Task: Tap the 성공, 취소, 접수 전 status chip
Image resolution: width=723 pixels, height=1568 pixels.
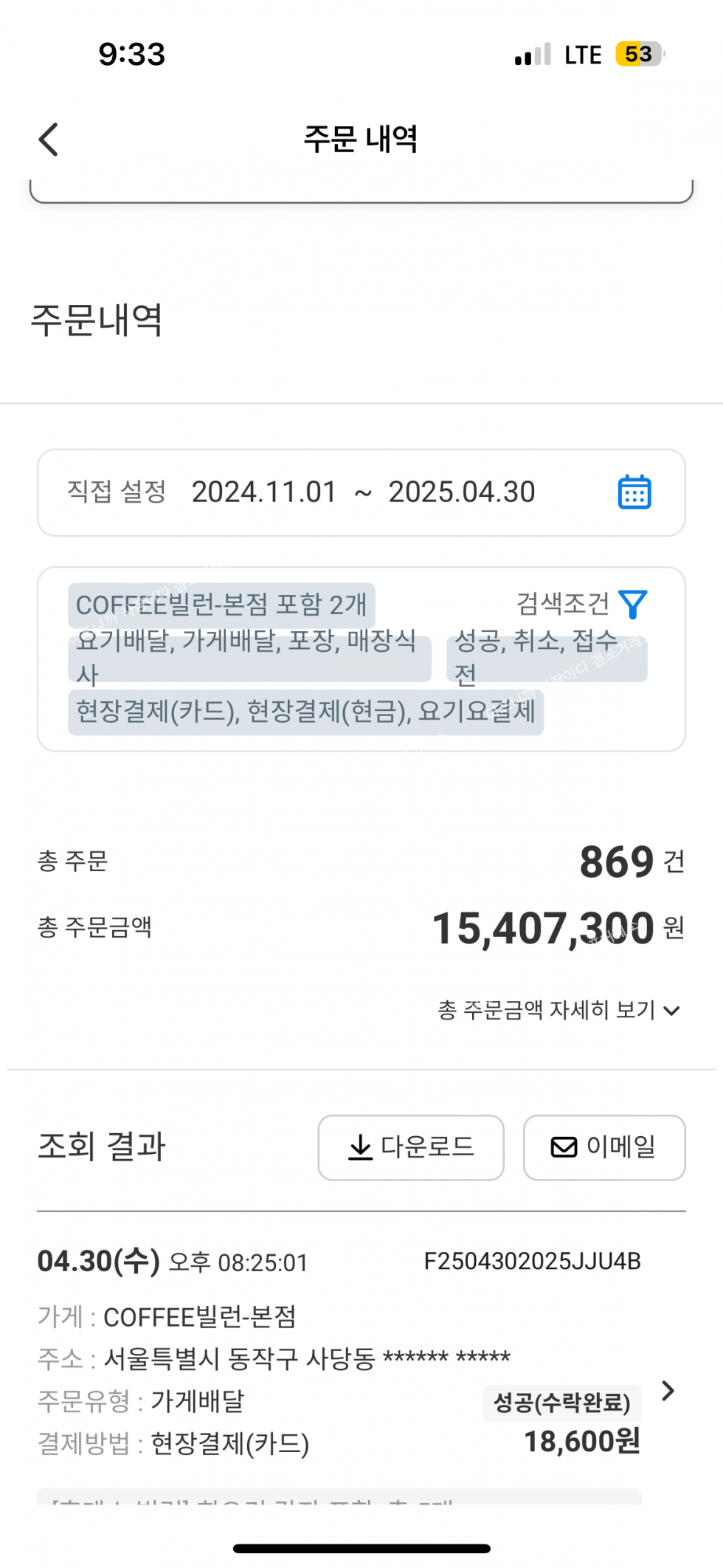Action: click(546, 657)
